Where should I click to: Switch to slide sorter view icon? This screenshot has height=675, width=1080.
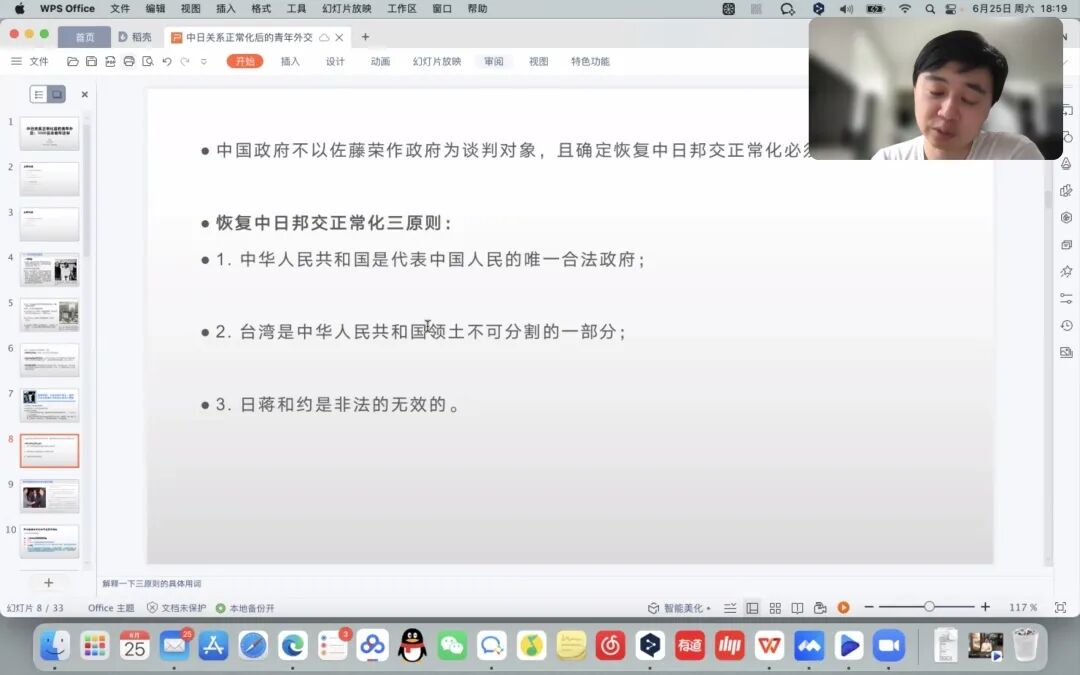tap(774, 606)
